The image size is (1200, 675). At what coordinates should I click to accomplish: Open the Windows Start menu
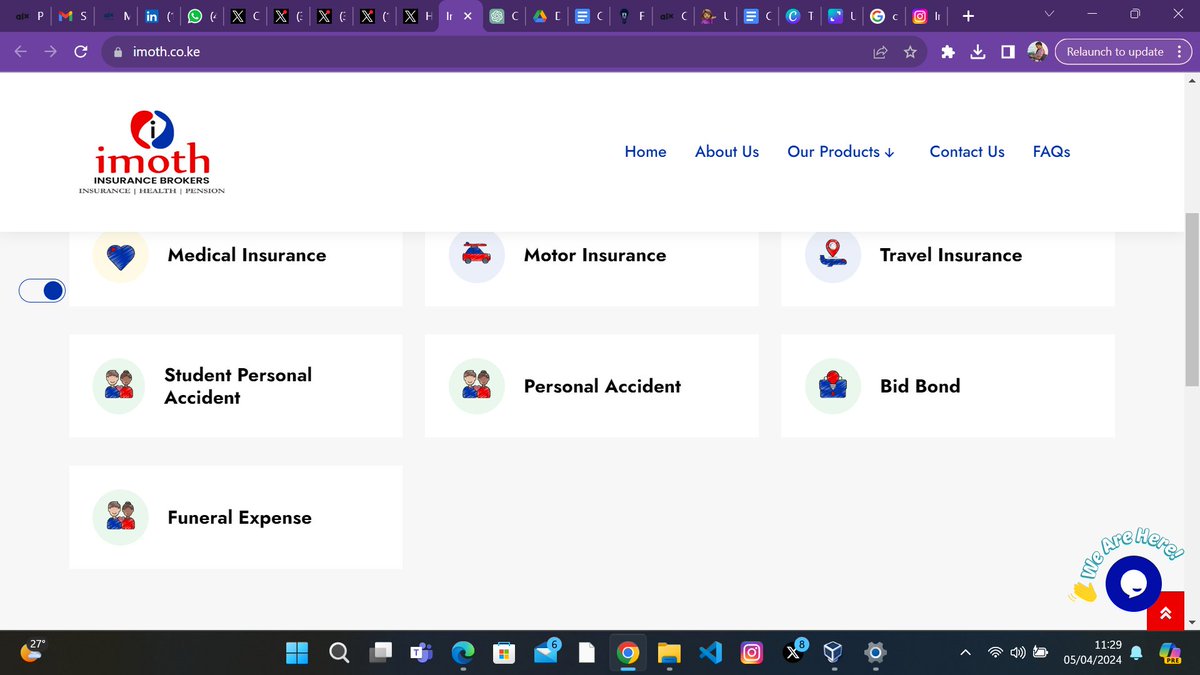(297, 653)
